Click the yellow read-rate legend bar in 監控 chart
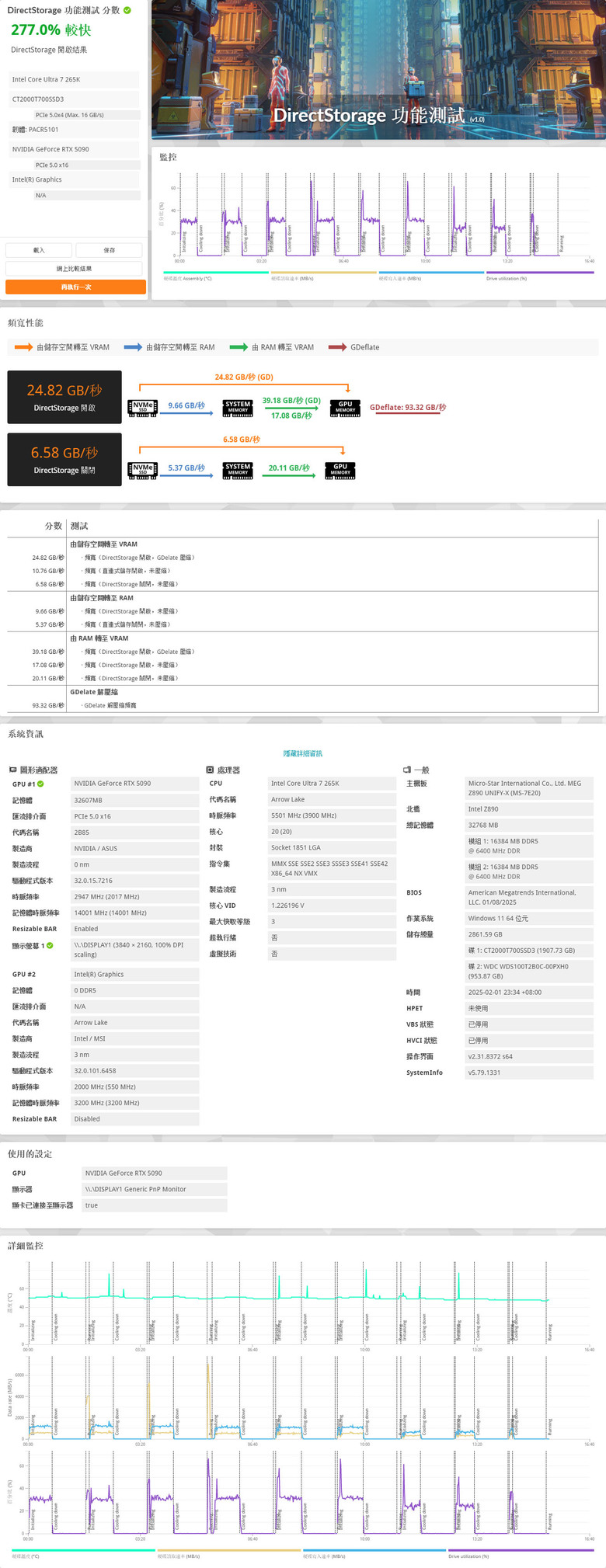Screen dimensions: 606x1568 click(x=324, y=273)
